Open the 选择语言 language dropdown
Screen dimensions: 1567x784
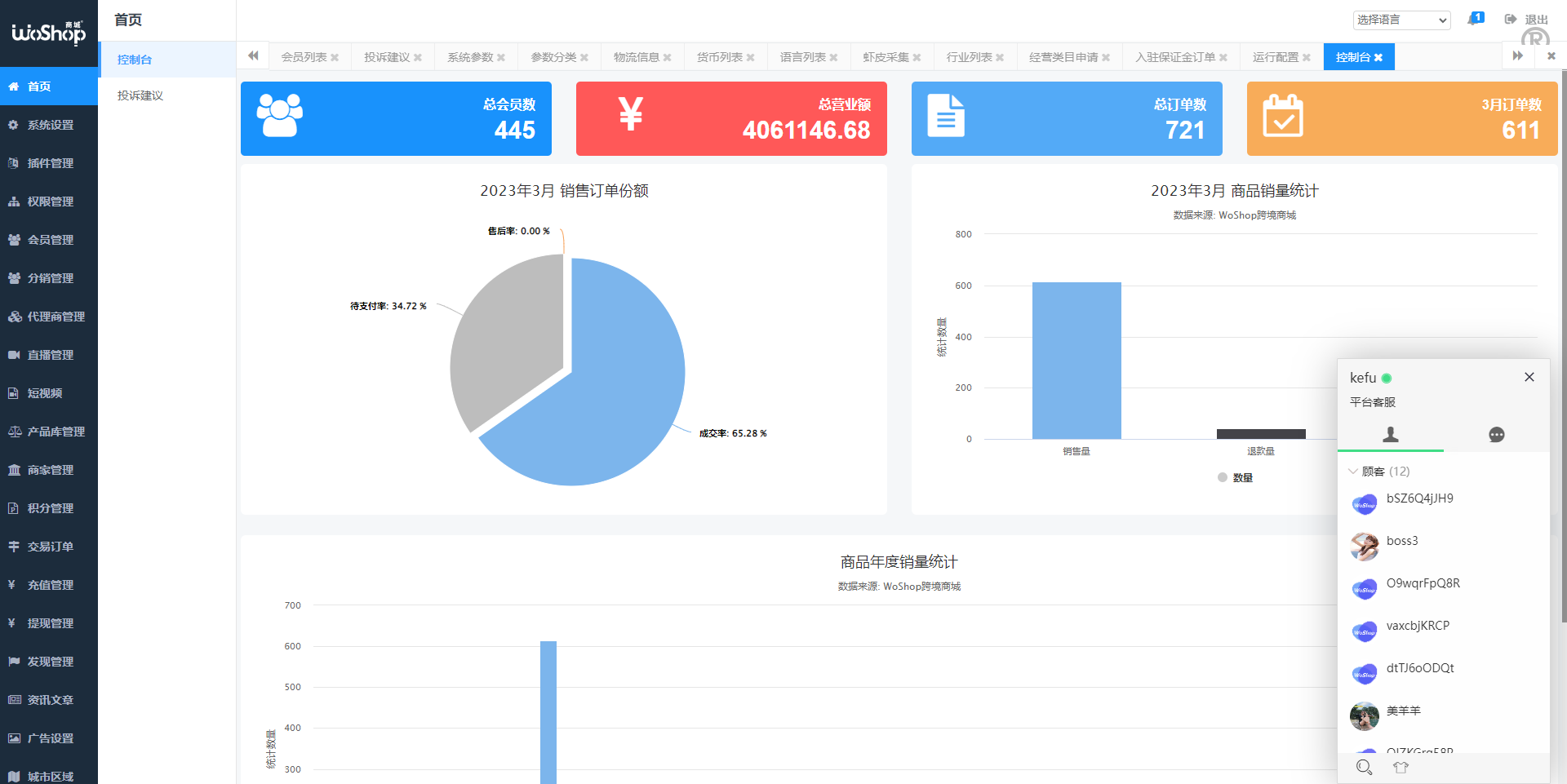[x=1401, y=20]
